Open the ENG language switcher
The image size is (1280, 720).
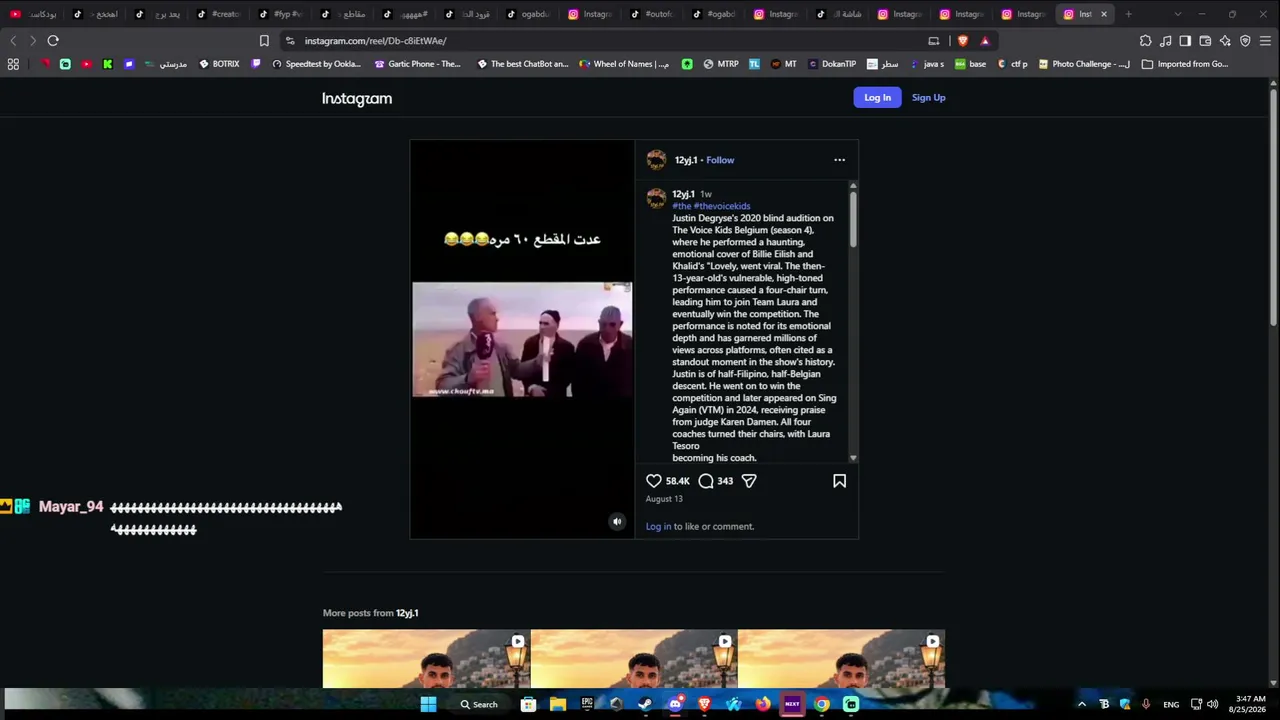pyautogui.click(x=1171, y=705)
